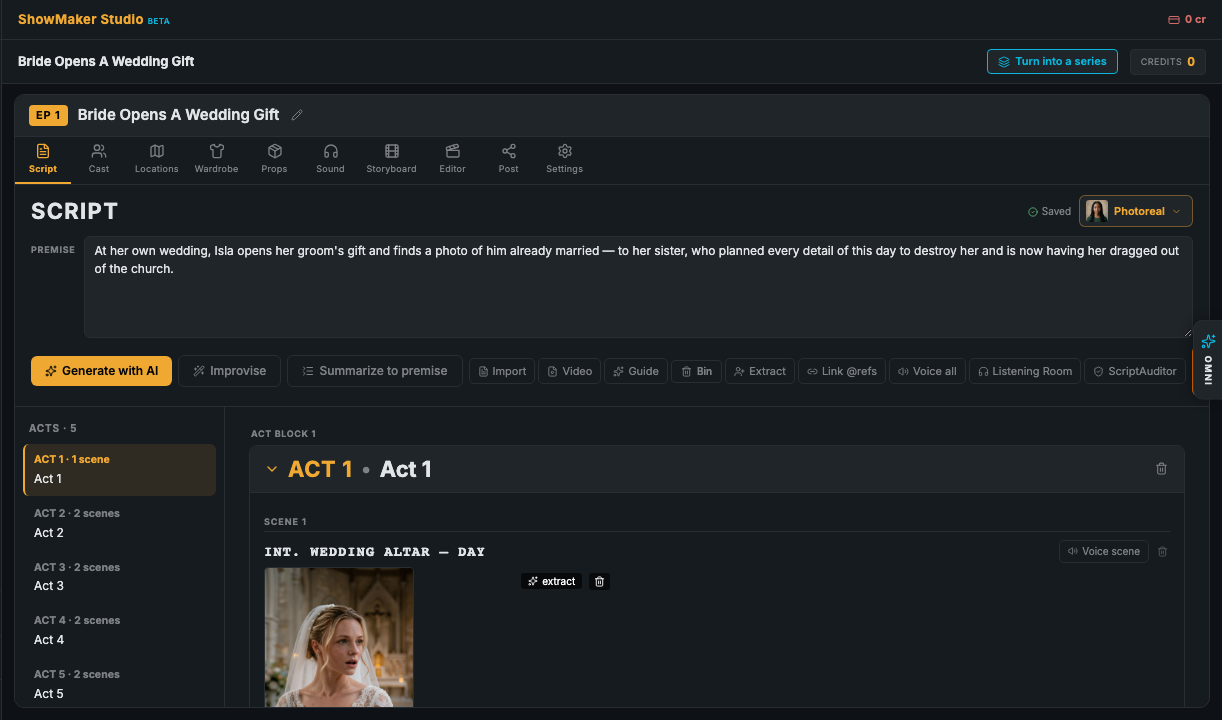The image size is (1222, 720).
Task: Click Summarize to premise button
Action: pos(375,371)
